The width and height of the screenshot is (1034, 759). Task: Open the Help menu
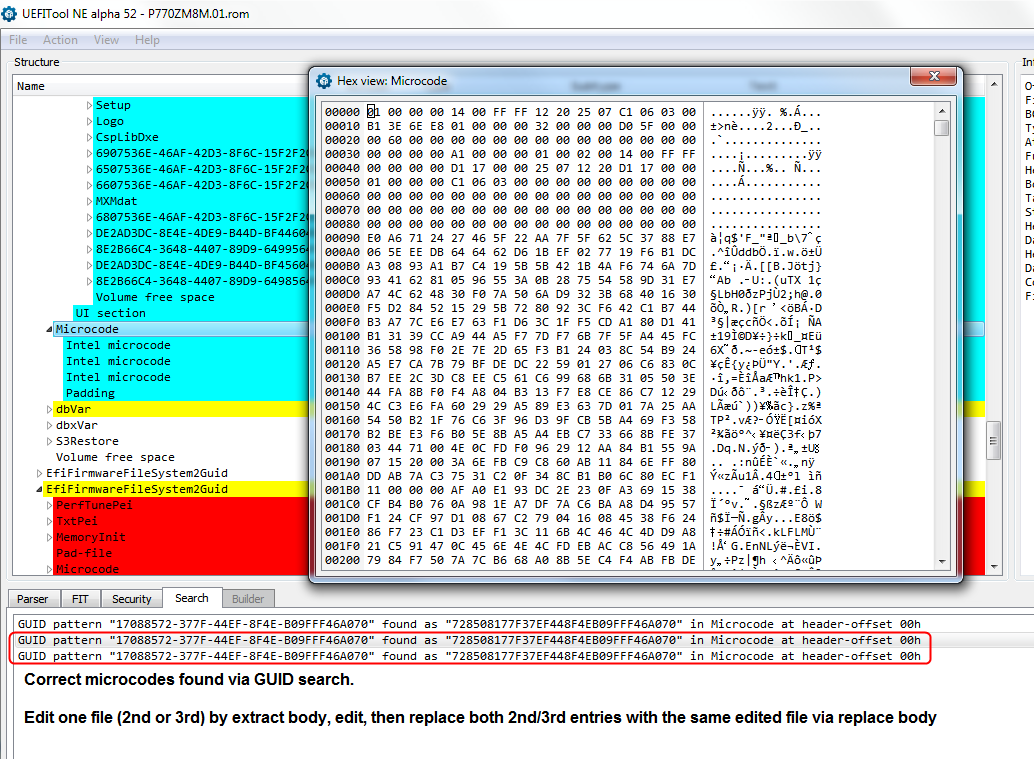pyautogui.click(x=147, y=40)
